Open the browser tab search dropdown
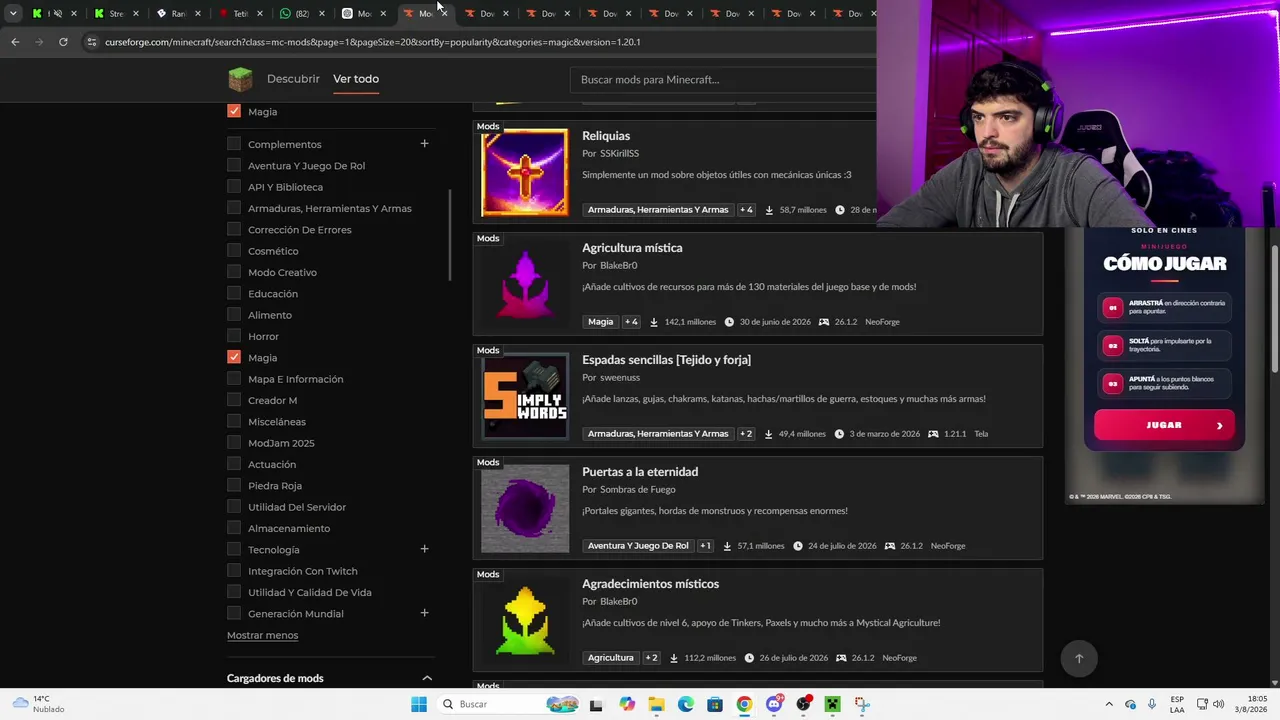The image size is (1280, 720). click(13, 14)
